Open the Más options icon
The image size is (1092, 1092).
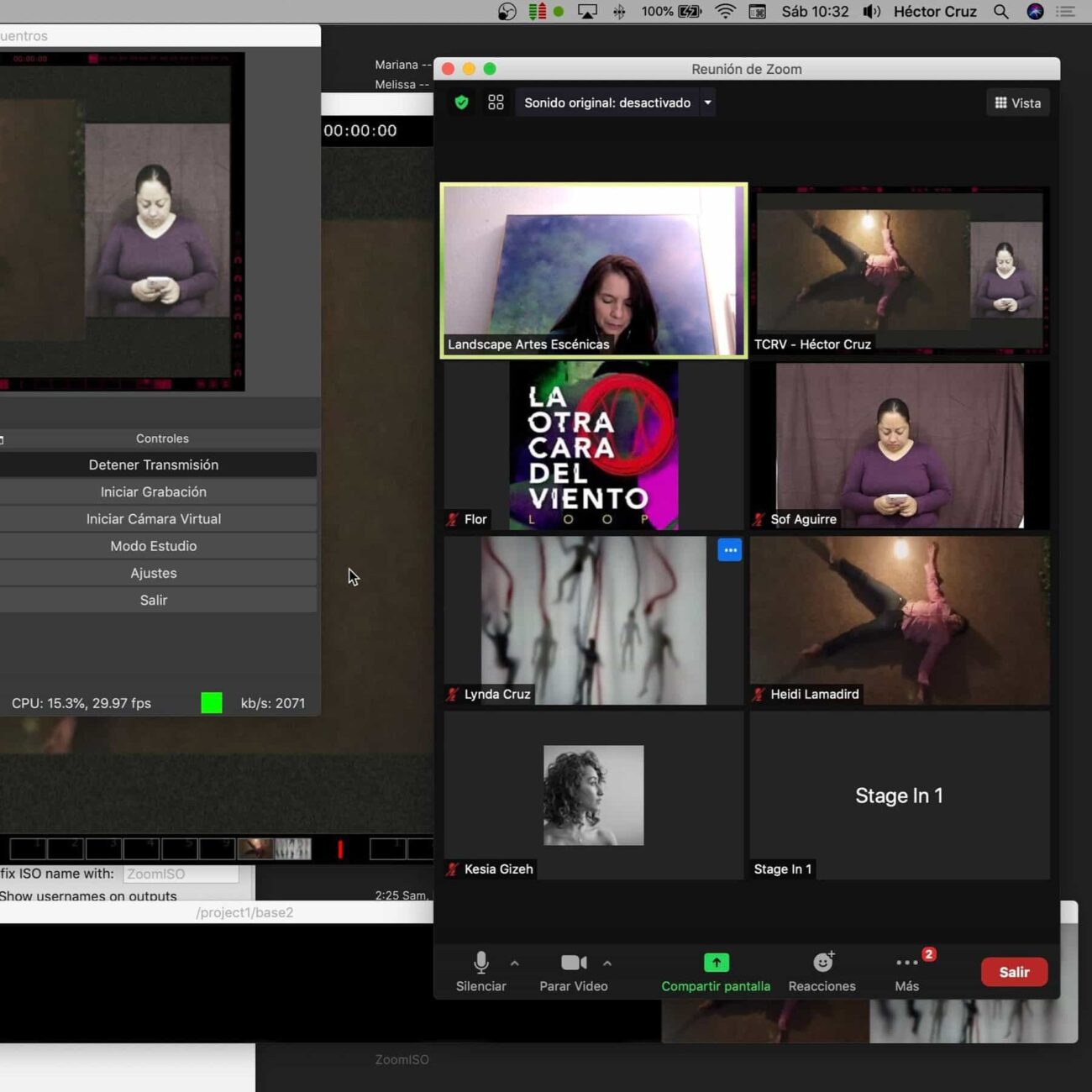[906, 963]
